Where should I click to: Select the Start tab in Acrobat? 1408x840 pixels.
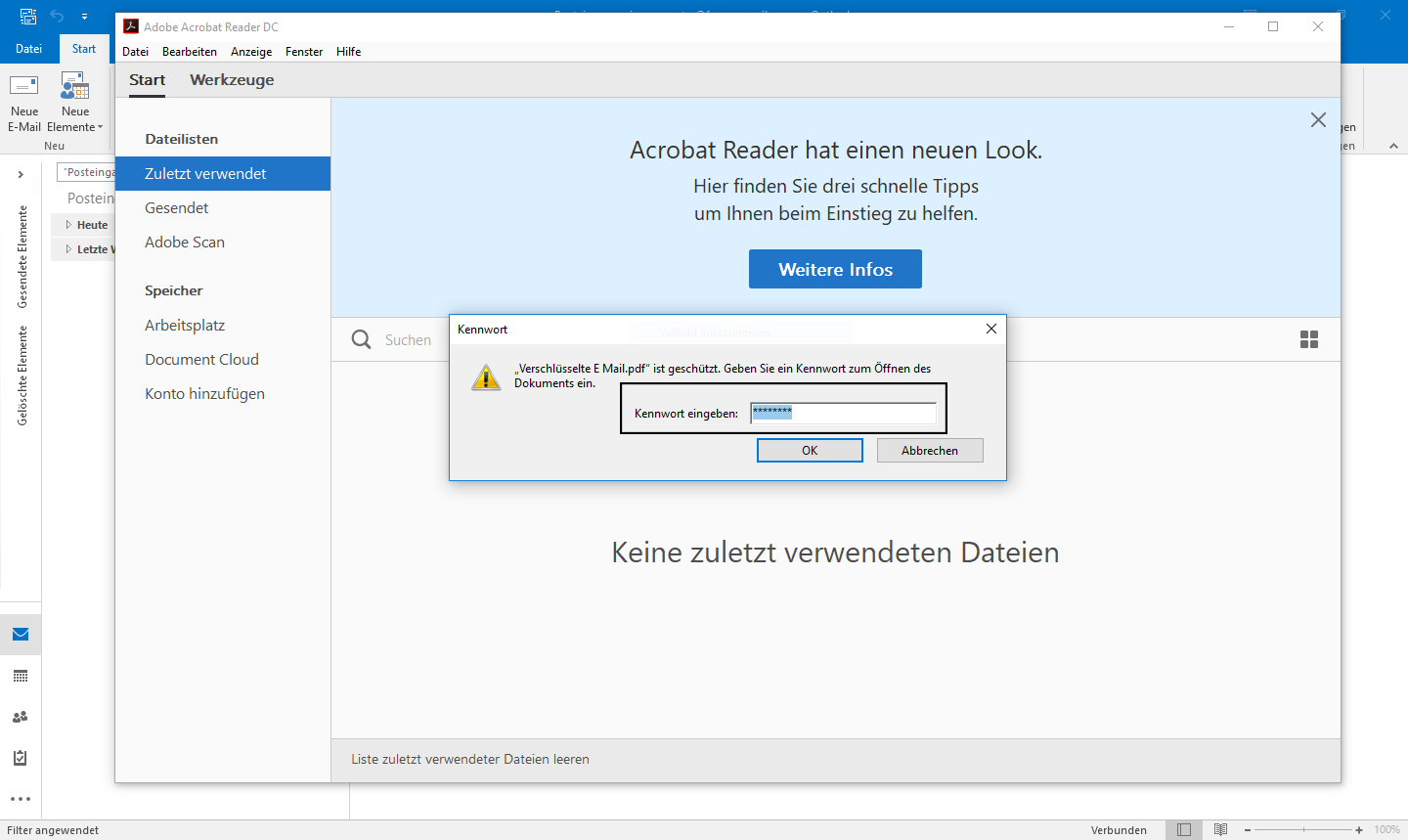click(x=148, y=80)
